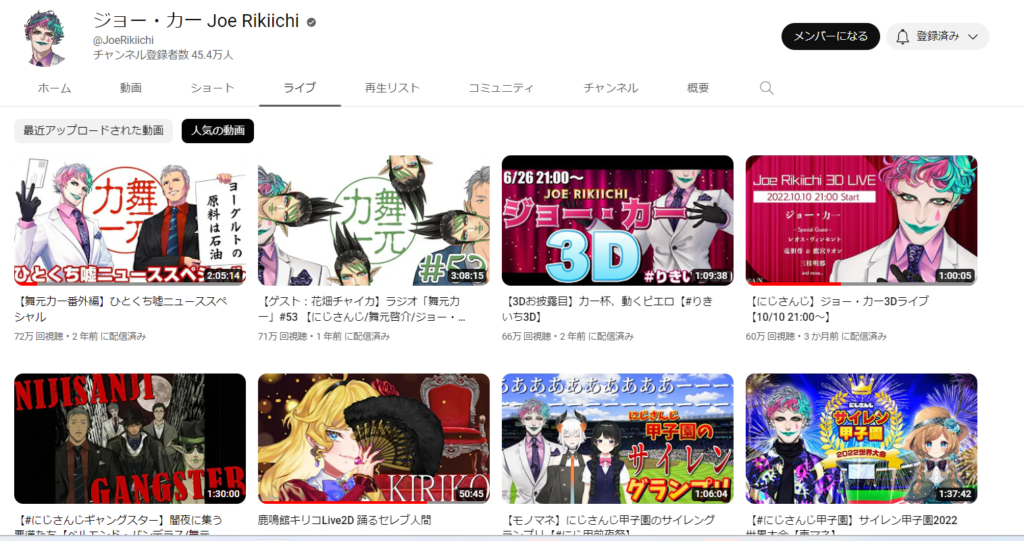Click title 鹿鳴館キリコLive2D 踊るセレブ人間
This screenshot has height=541, width=1024.
click(x=344, y=521)
